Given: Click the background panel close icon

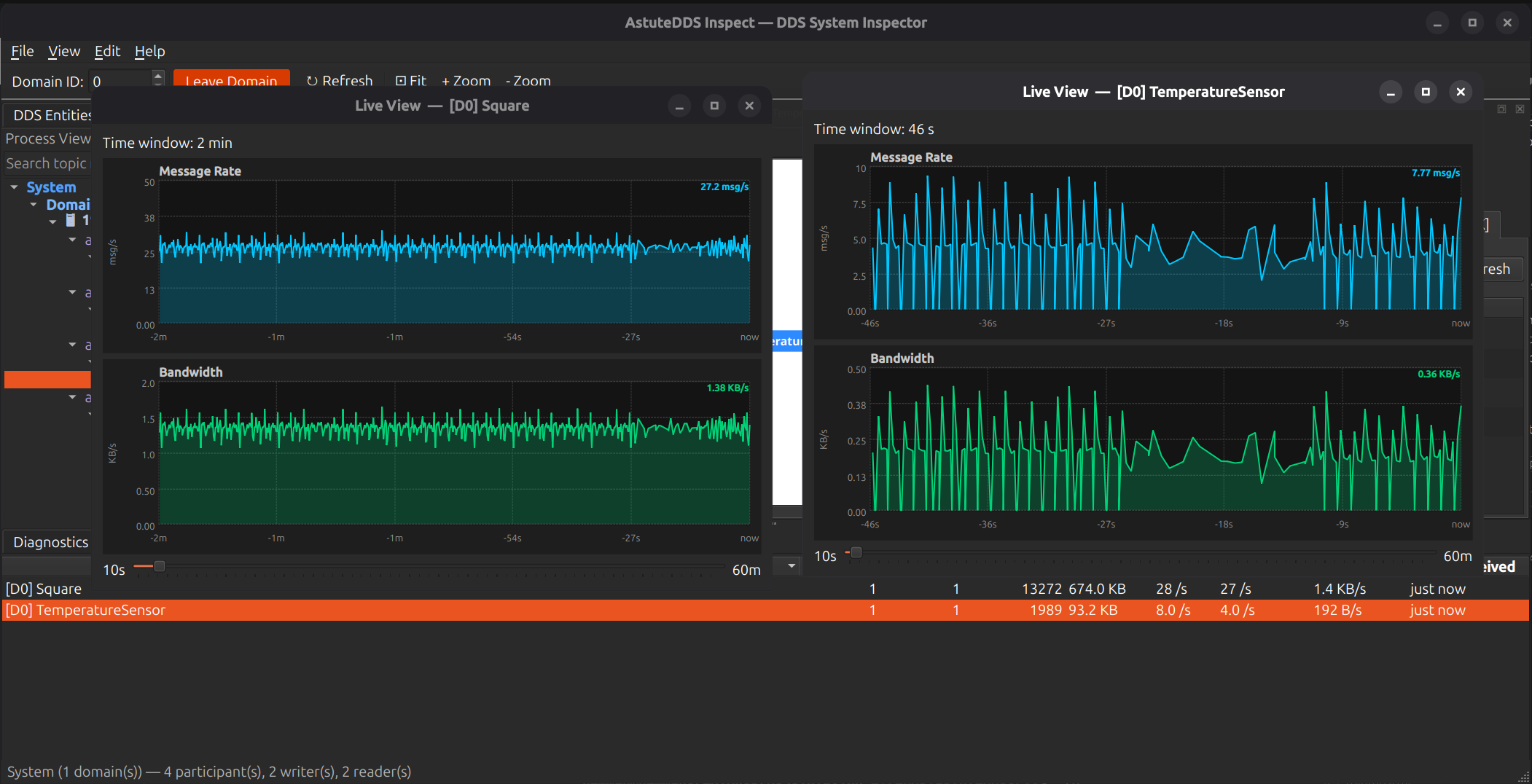Looking at the screenshot, I should (x=1520, y=109).
